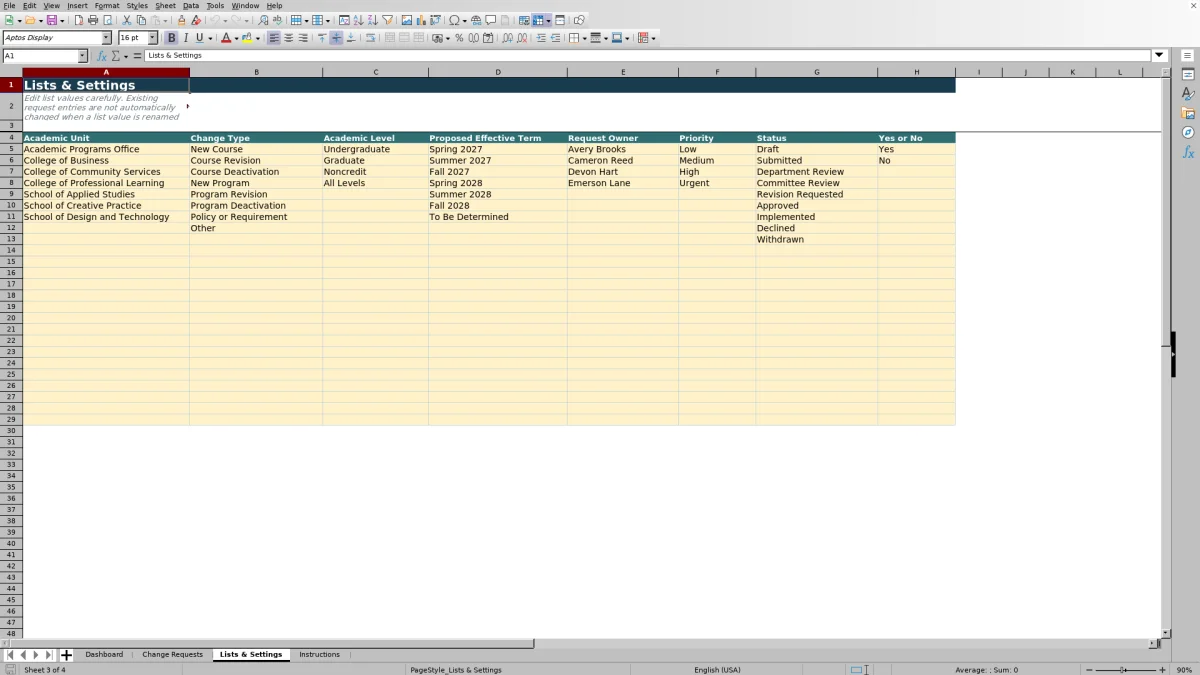Toggle Freeze Rows and Columns
Screen dimensions: 1200x675
click(538, 20)
